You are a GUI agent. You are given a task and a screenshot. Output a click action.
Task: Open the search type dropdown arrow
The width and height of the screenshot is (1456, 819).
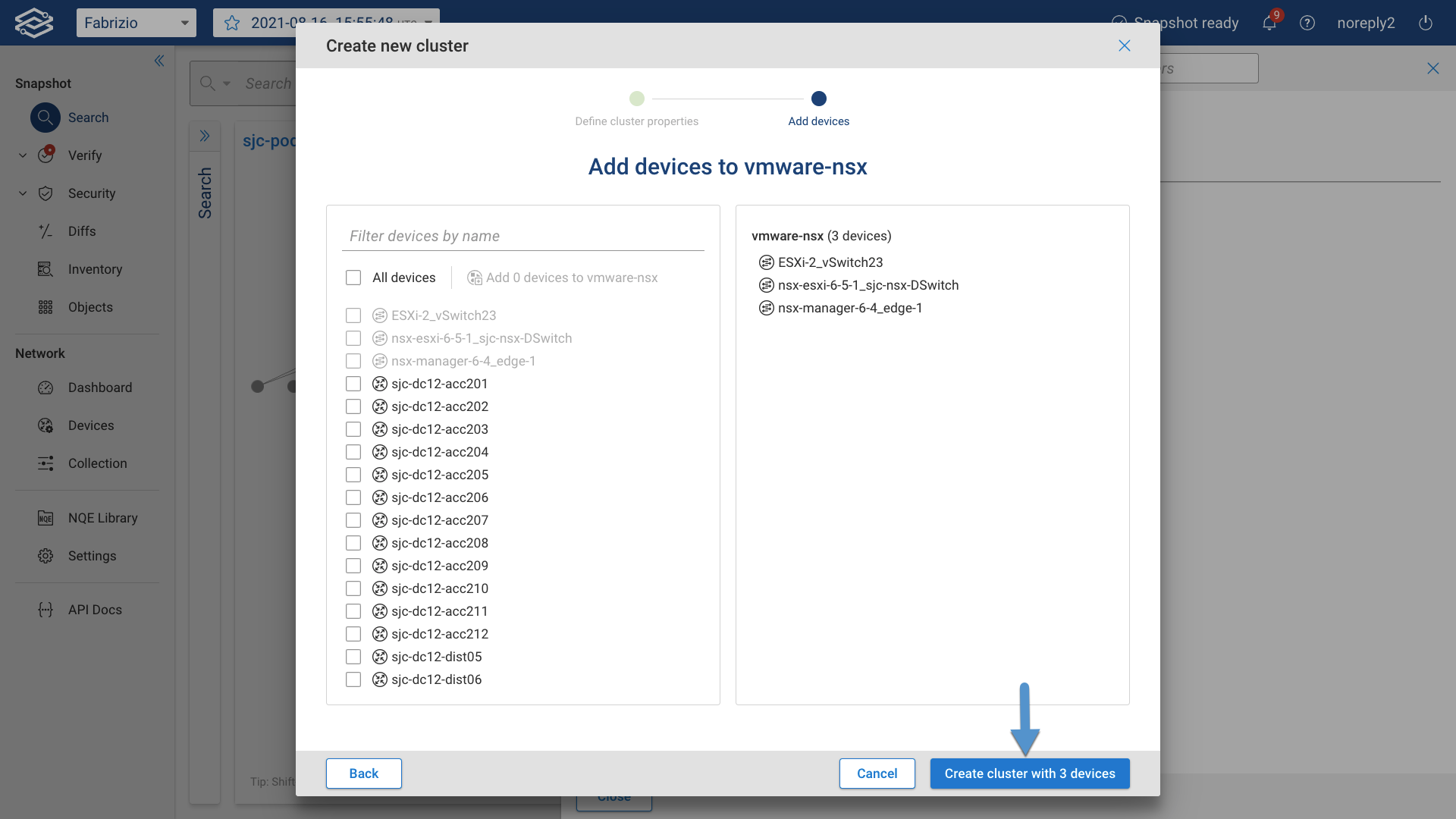[x=227, y=83]
